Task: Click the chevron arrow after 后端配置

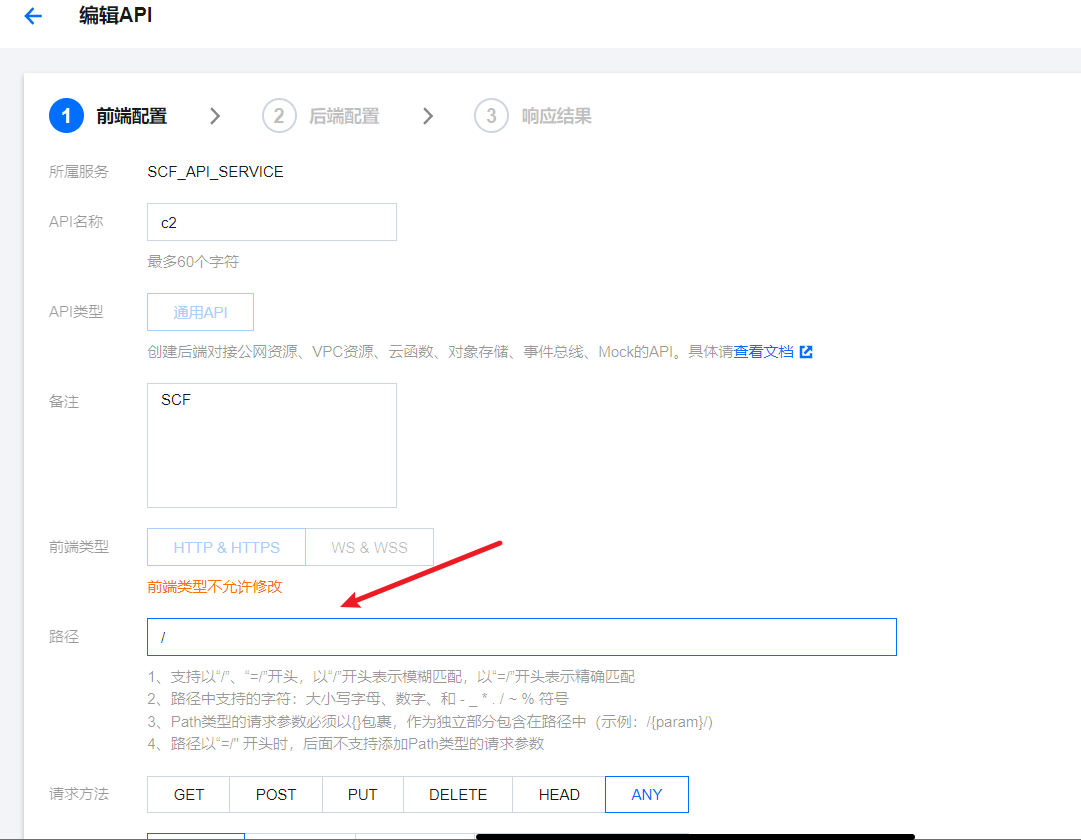Action: 428,116
